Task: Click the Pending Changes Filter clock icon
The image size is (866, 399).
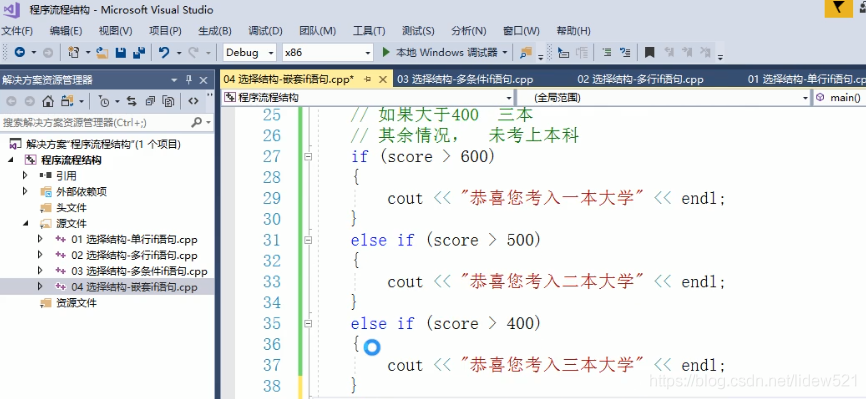Action: (x=103, y=101)
